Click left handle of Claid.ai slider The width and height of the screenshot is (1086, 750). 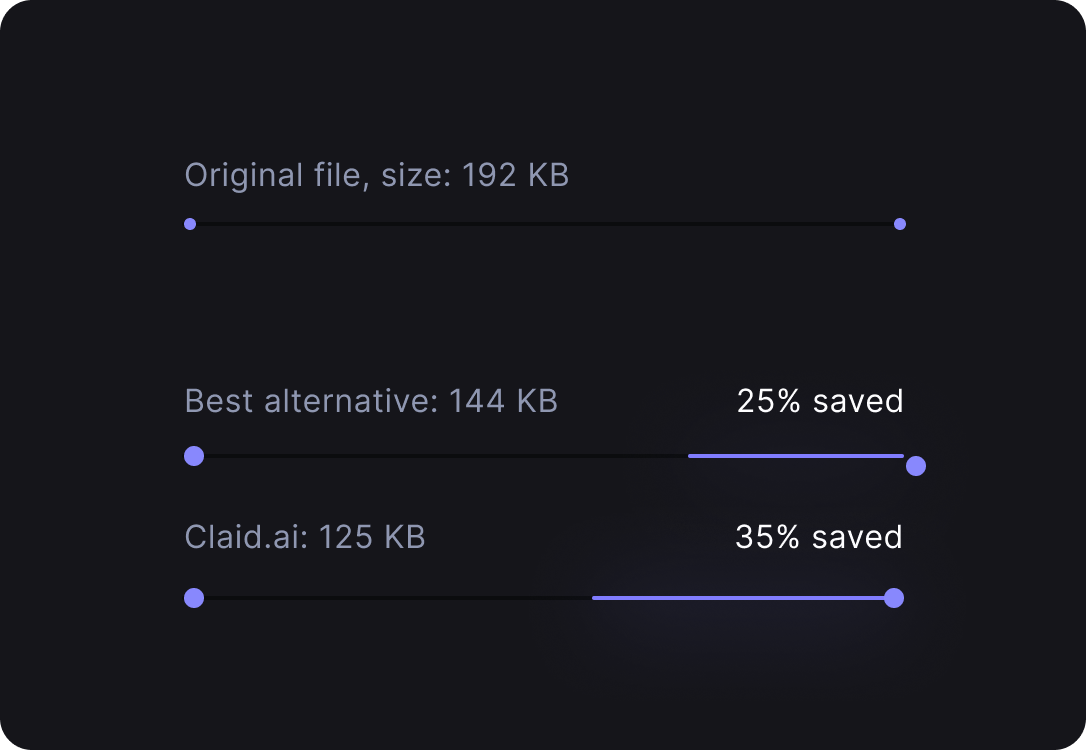point(194,598)
